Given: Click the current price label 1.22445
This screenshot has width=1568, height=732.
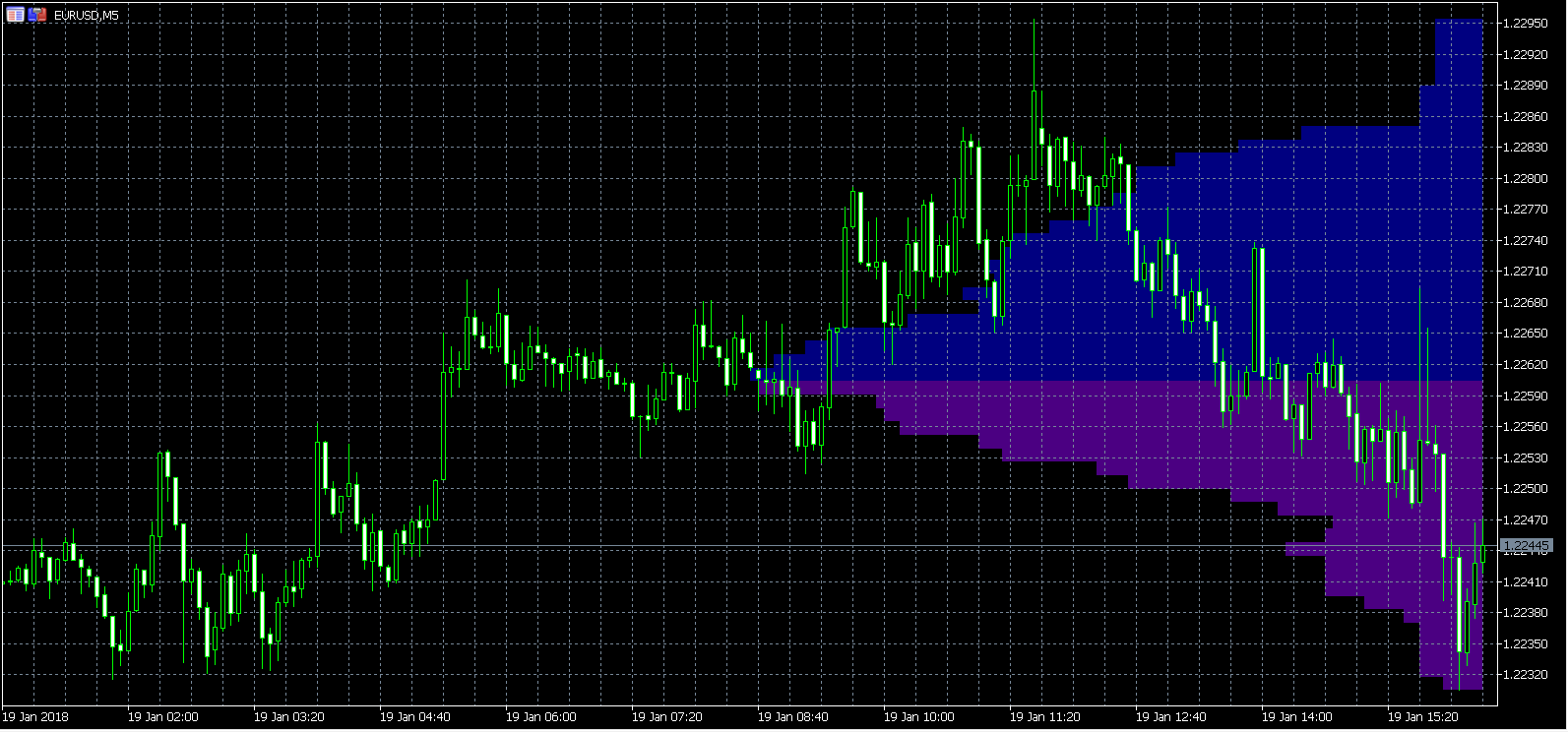Looking at the screenshot, I should (1527, 546).
